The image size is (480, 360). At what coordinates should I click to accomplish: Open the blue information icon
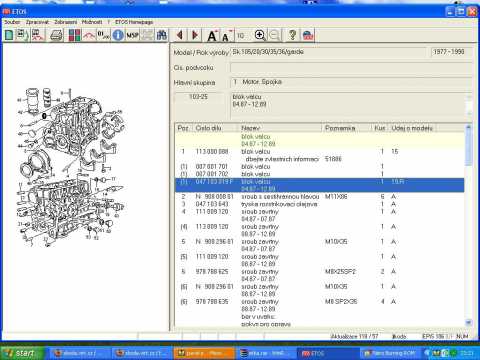pyautogui.click(x=118, y=35)
